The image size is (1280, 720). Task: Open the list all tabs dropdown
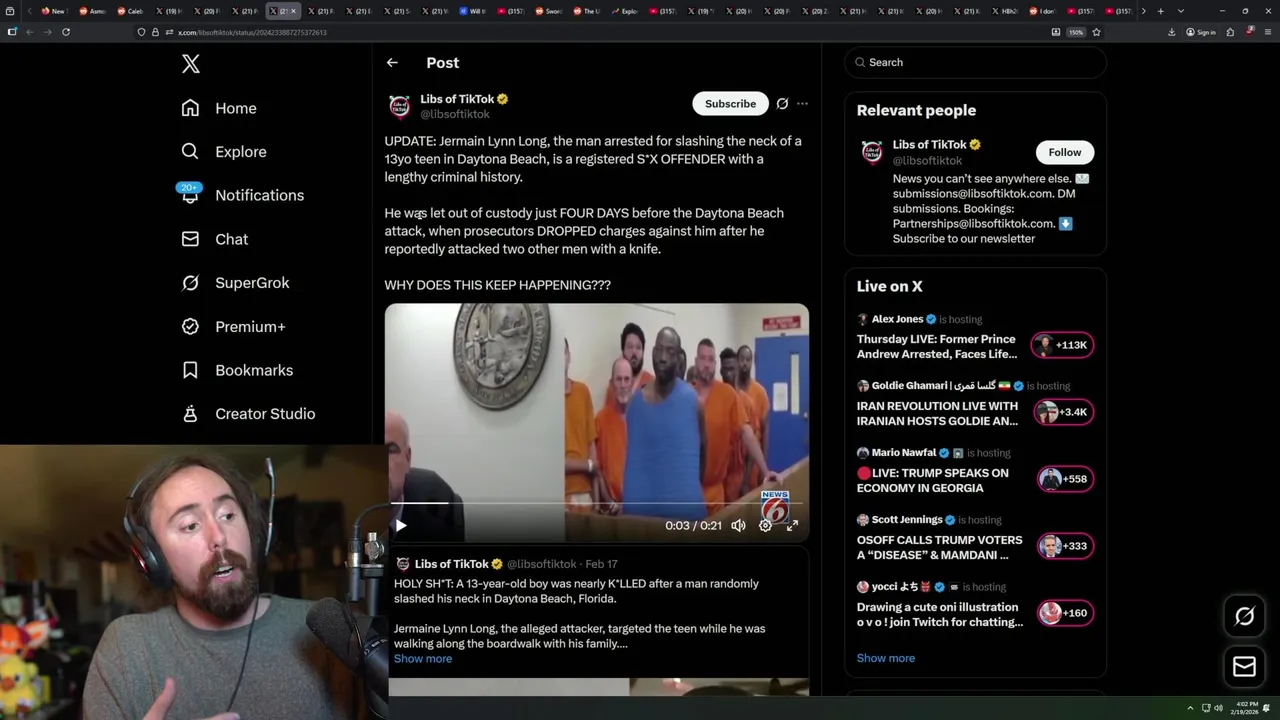[x=1181, y=11]
